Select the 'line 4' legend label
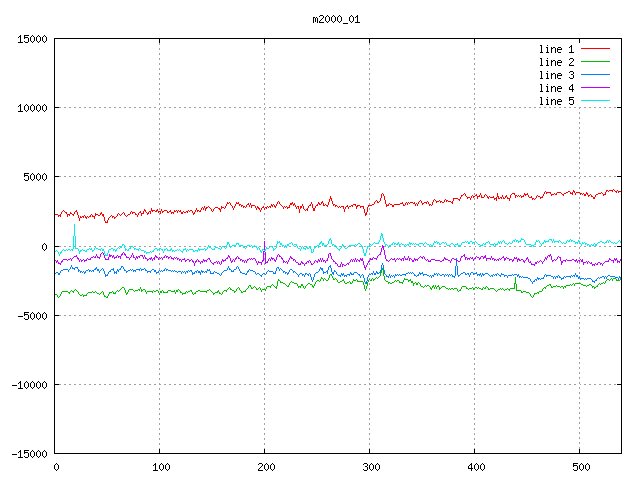640x480 pixels. pyautogui.click(x=556, y=88)
